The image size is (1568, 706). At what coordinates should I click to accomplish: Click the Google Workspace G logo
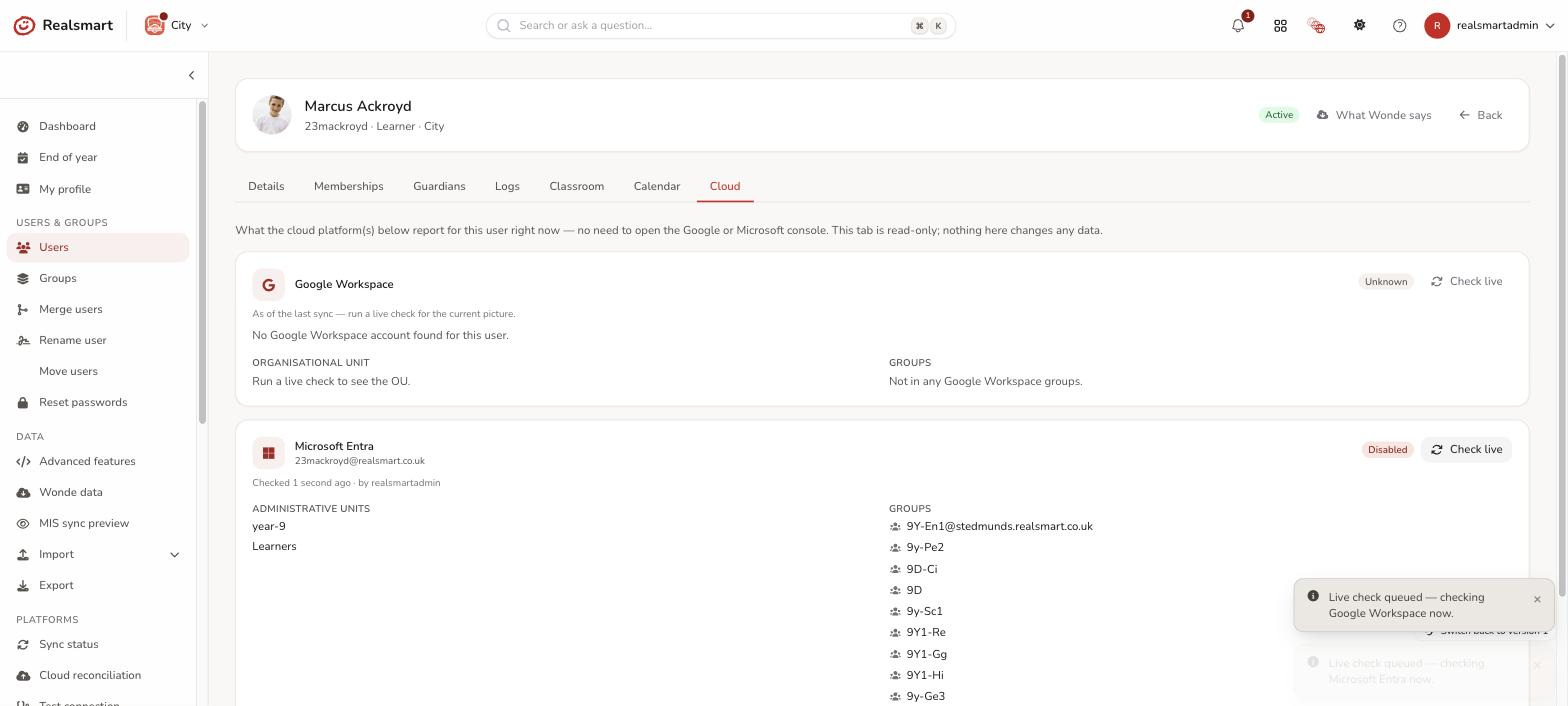[x=268, y=284]
